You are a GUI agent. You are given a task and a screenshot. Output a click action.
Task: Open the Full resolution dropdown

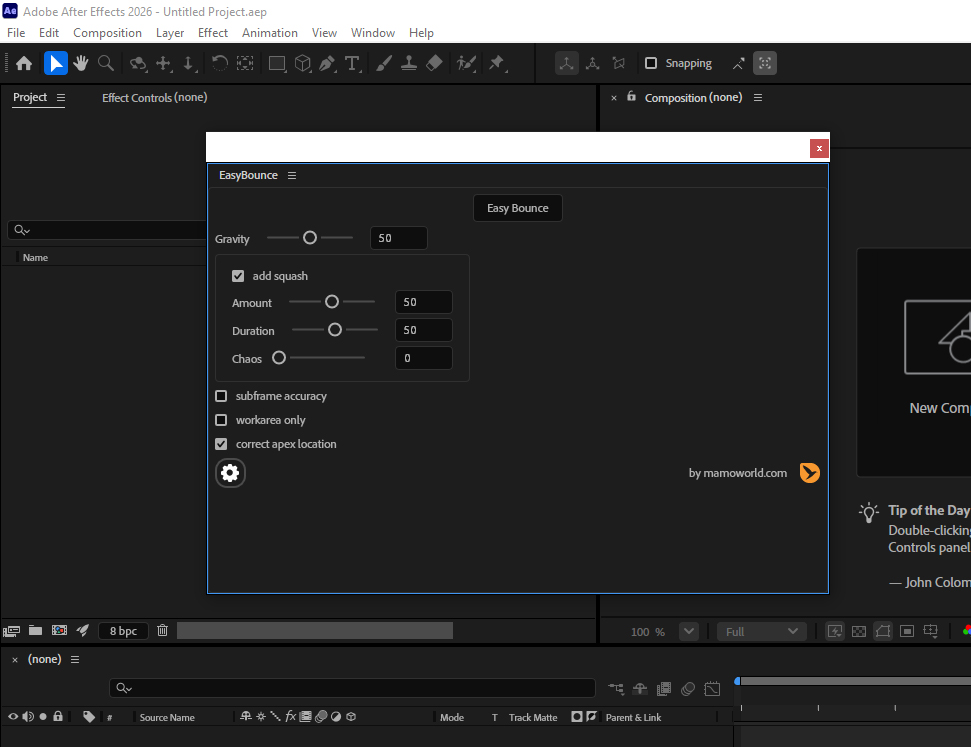(x=762, y=631)
